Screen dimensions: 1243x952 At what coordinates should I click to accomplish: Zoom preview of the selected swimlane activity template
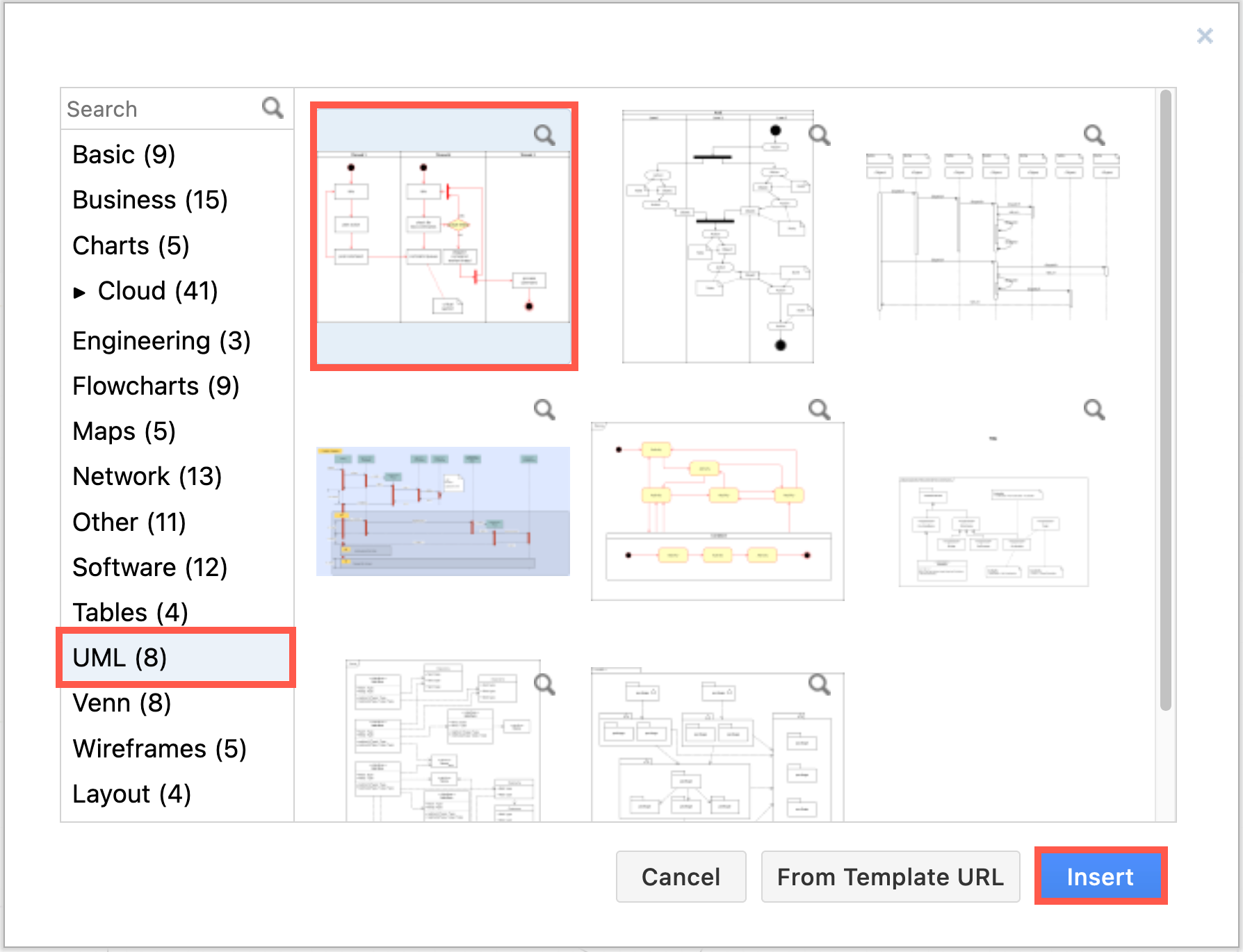click(x=546, y=135)
